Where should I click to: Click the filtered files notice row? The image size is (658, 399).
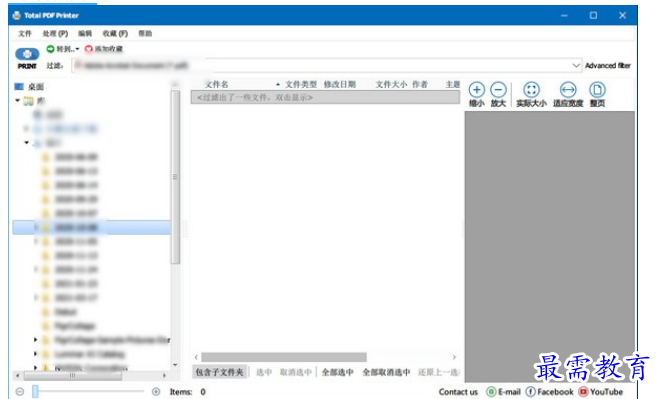tap(325, 97)
